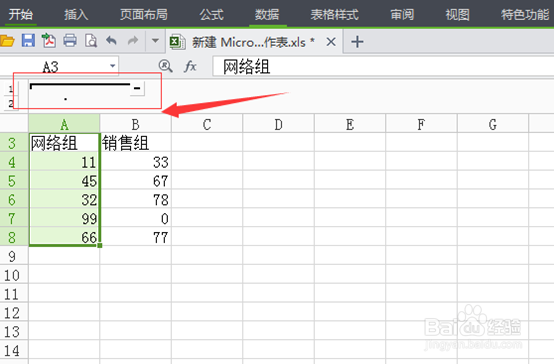Click the zoom magnifier by formula bar
This screenshot has height=364, width=554.
click(165, 66)
